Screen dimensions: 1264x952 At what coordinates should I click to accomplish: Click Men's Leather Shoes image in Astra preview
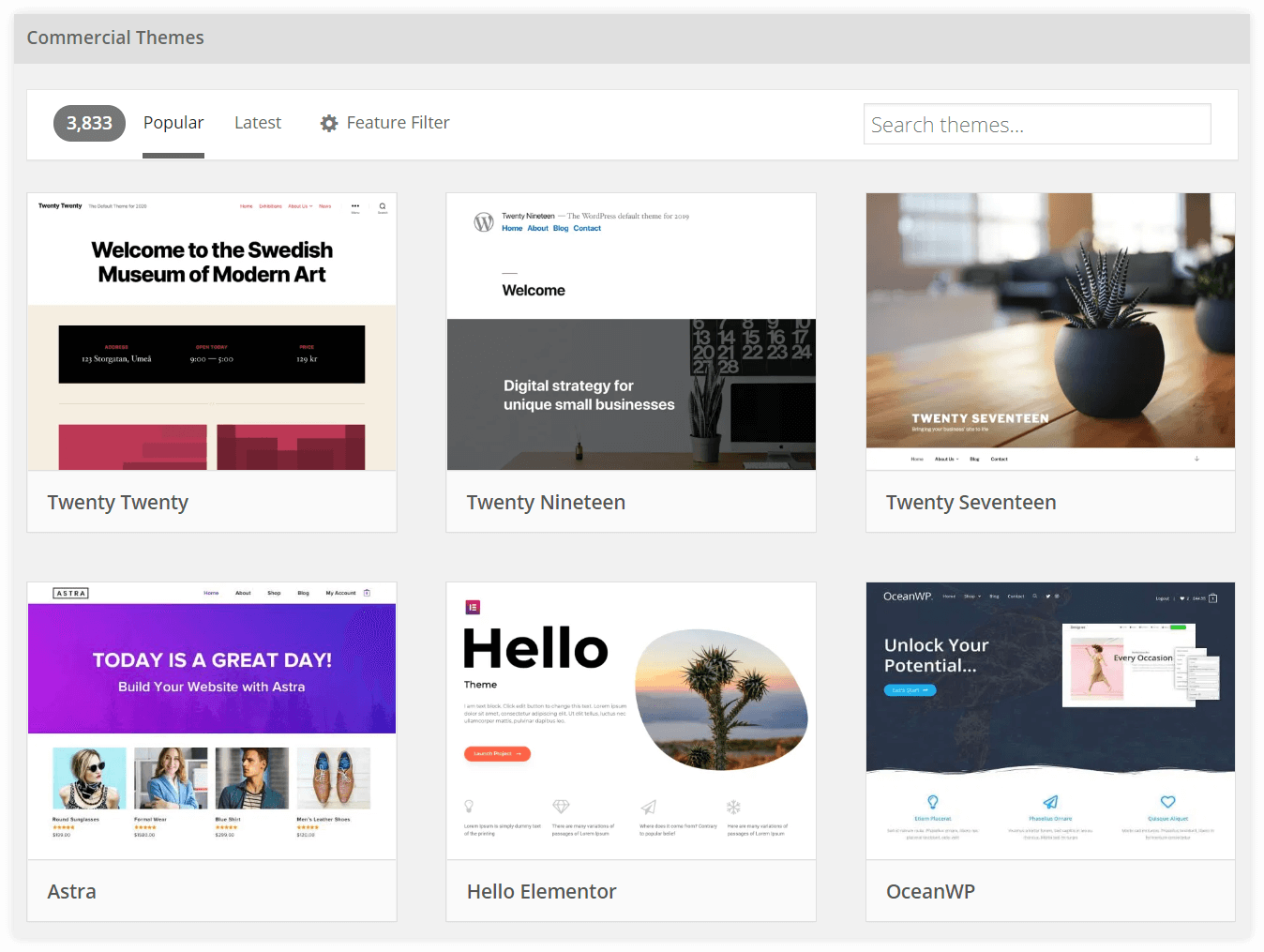pos(334,778)
